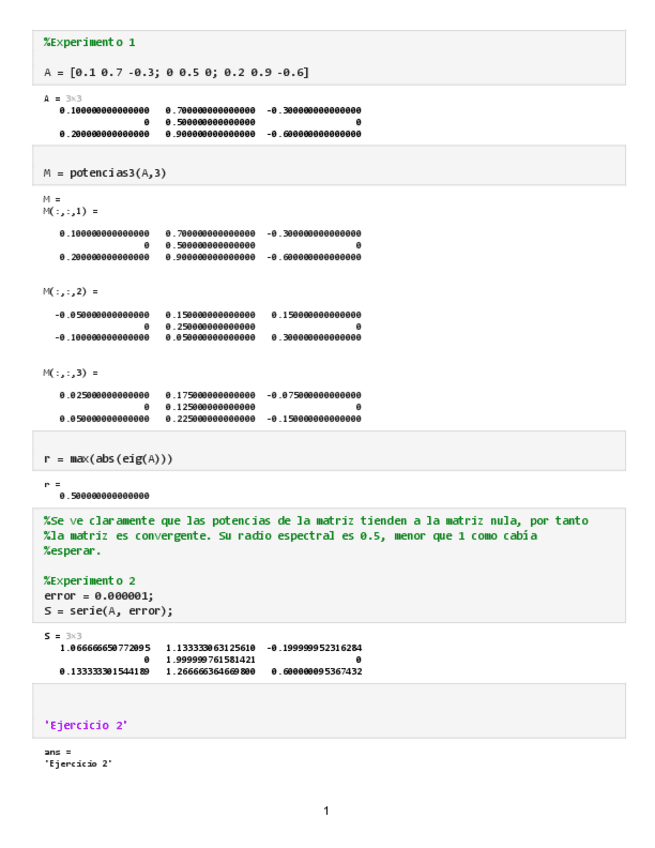Screen dimensions: 655x848
Task: Click the '%Experimento 1' comment line
Action: 89,42
